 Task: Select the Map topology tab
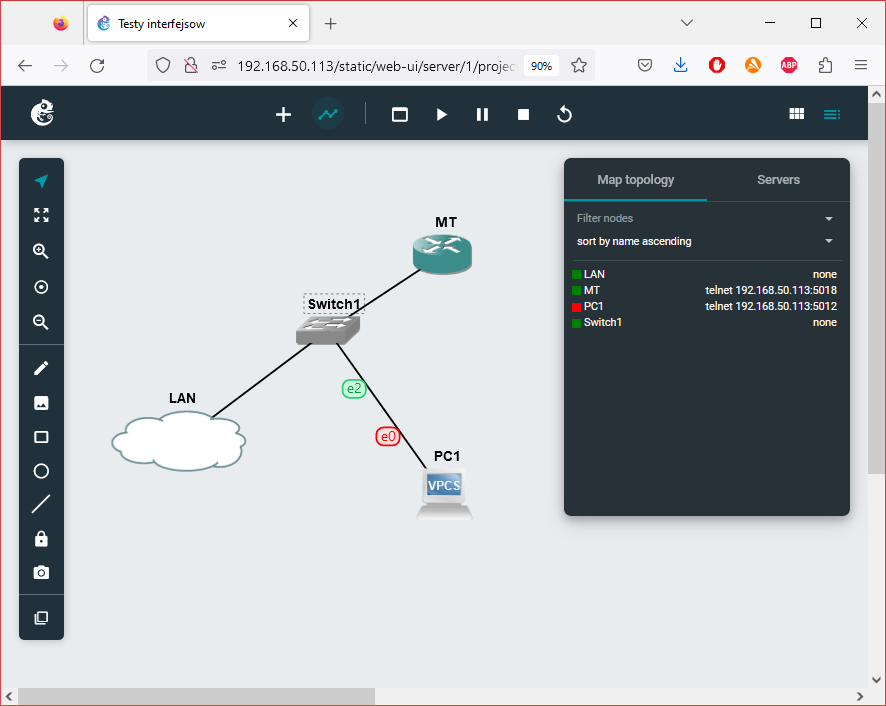point(635,180)
